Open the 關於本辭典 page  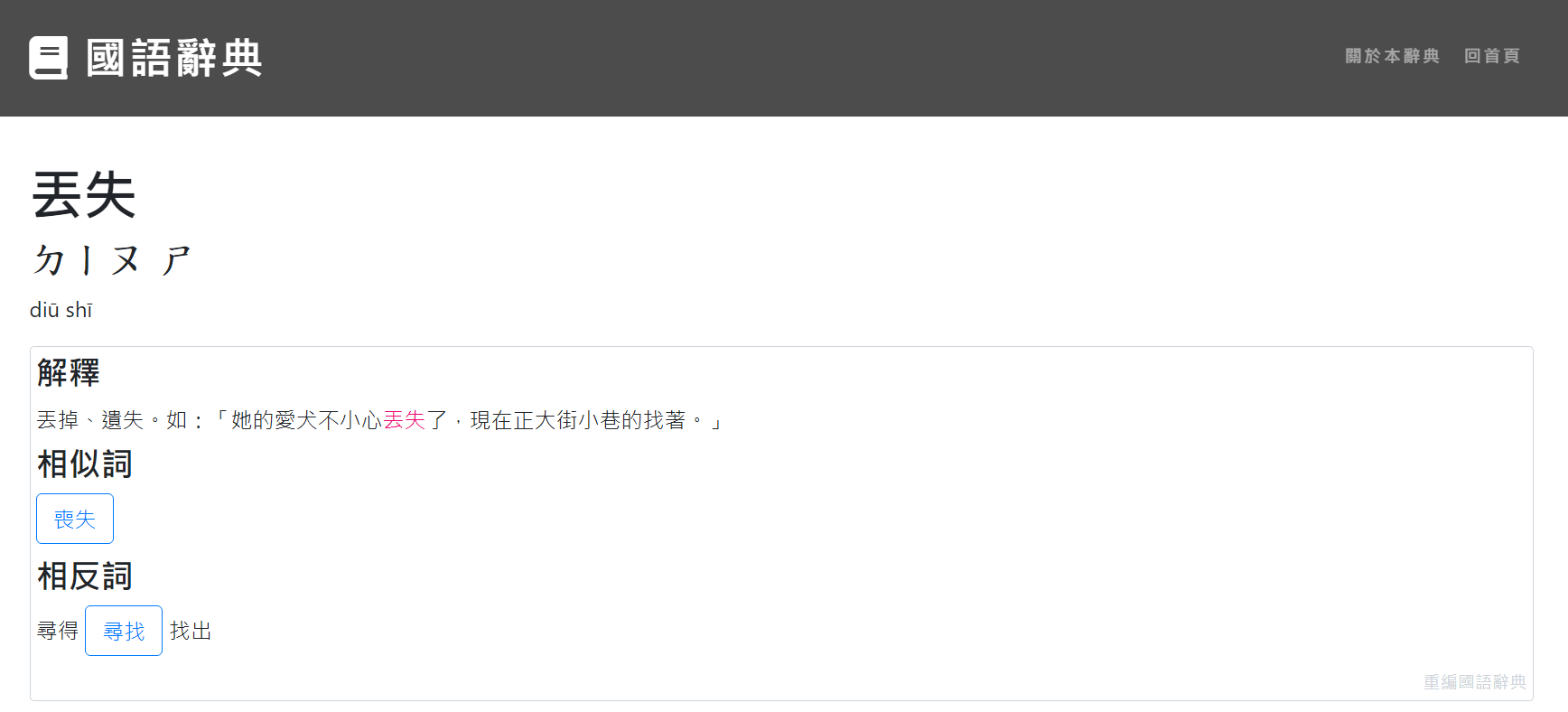(1392, 56)
